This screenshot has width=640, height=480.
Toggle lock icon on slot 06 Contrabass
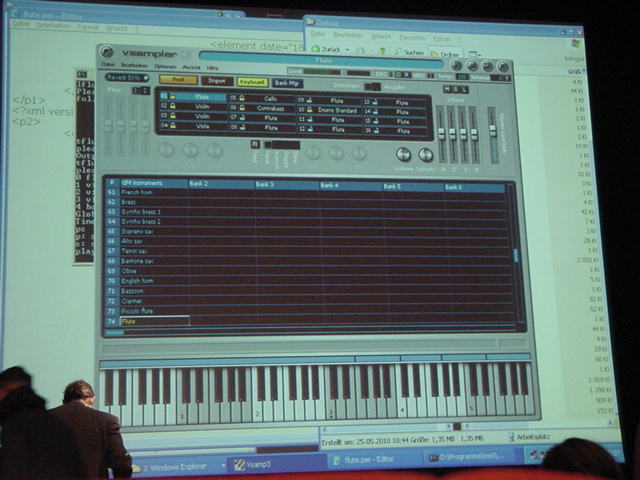pyautogui.click(x=242, y=108)
